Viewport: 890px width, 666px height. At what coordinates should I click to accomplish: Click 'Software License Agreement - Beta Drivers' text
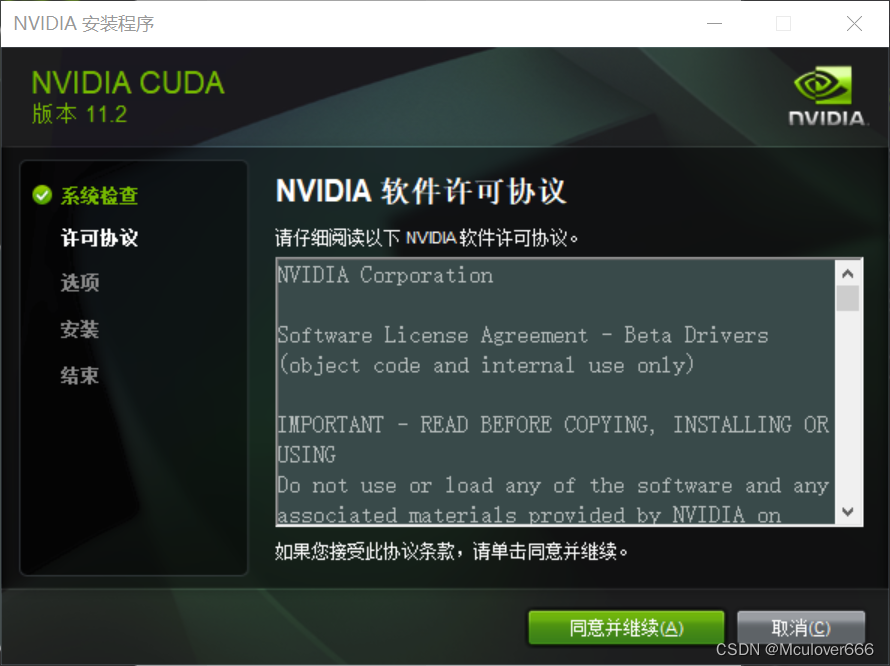coord(523,336)
